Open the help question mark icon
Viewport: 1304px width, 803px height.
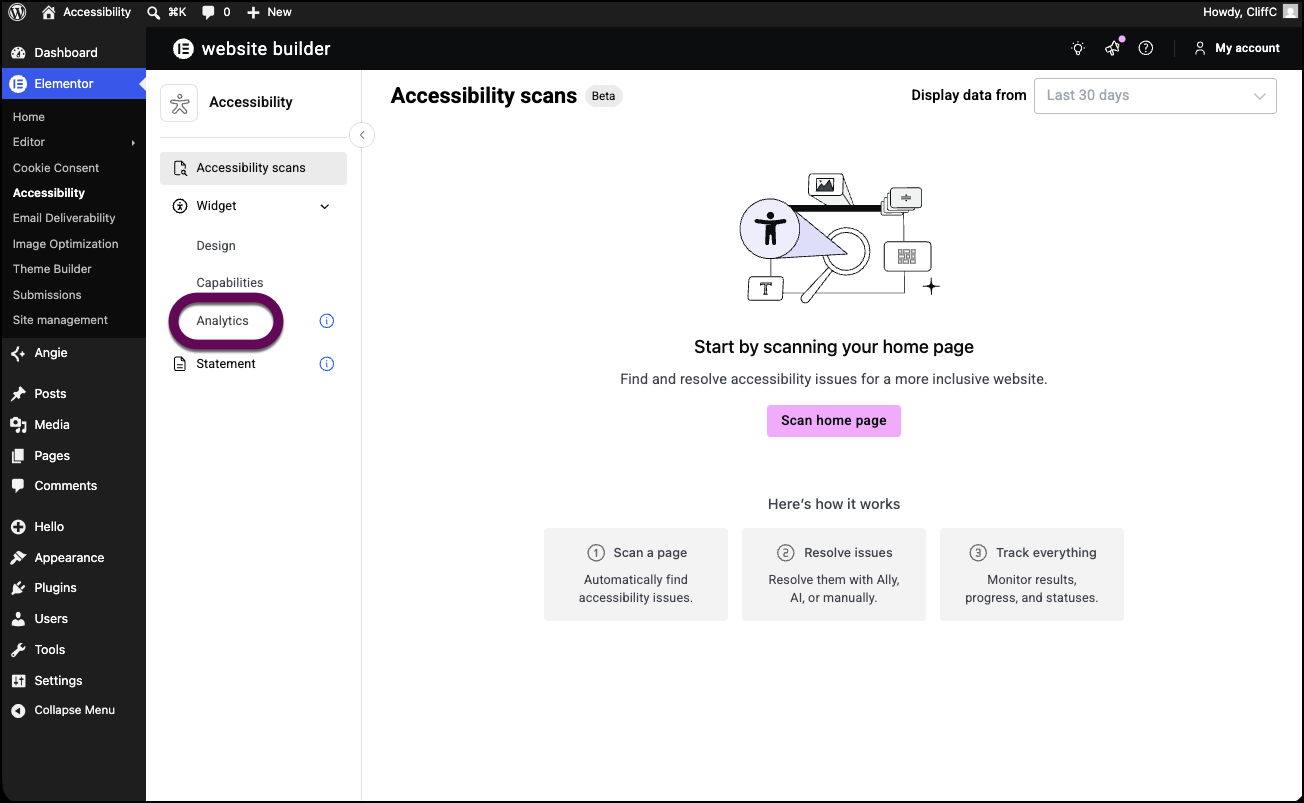[1146, 48]
